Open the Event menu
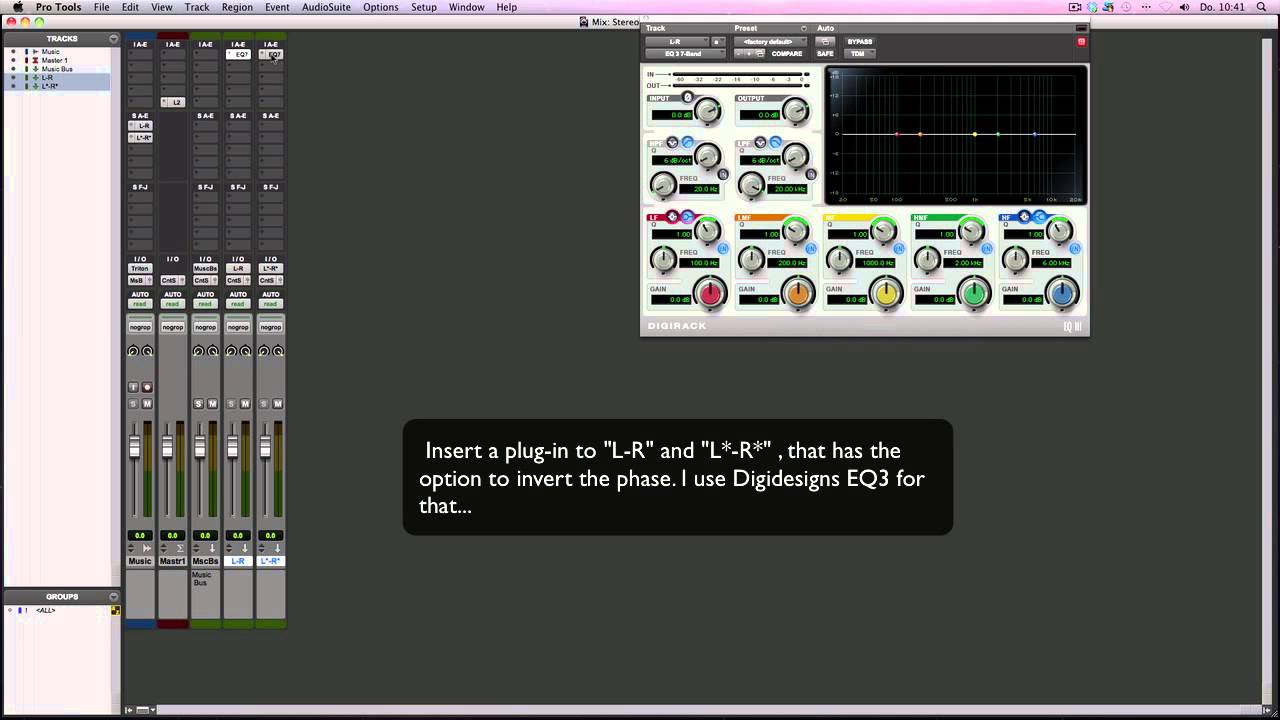 [277, 7]
